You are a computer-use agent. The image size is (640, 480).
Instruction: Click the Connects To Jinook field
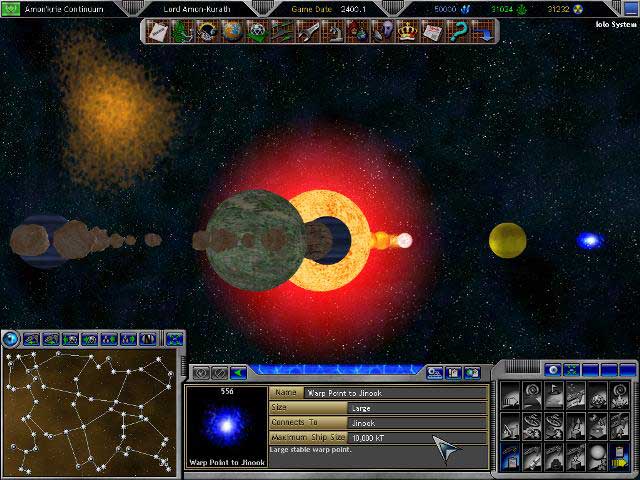click(416, 423)
